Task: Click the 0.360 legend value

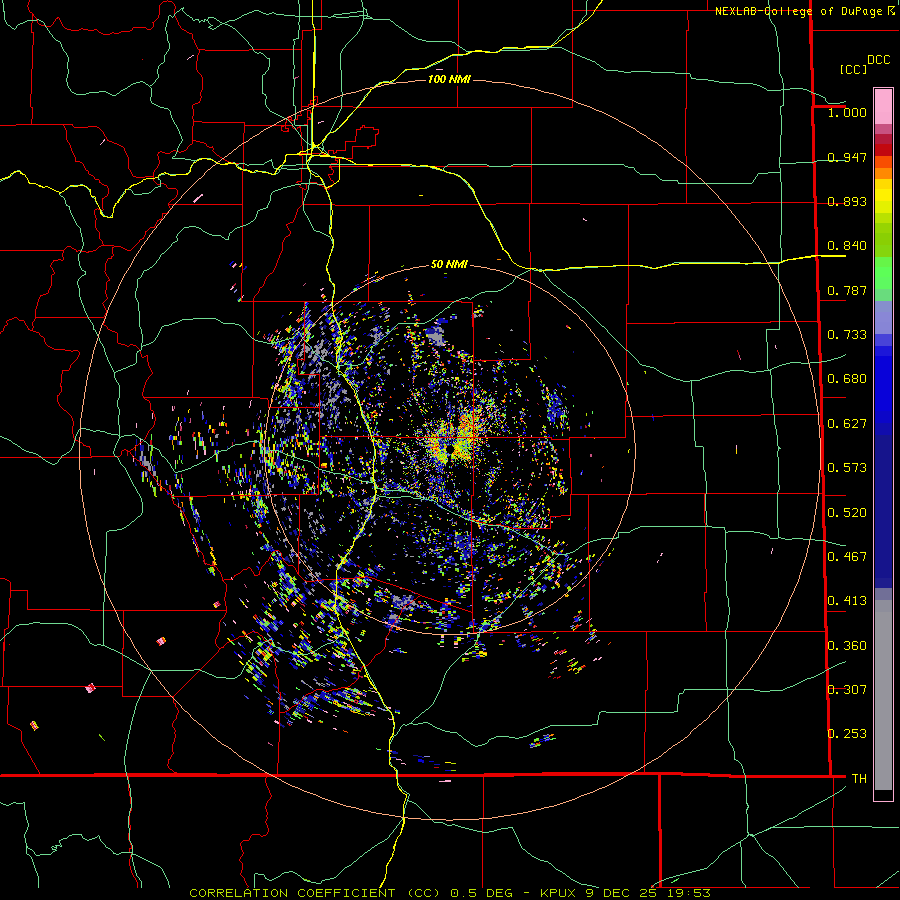Action: [847, 646]
